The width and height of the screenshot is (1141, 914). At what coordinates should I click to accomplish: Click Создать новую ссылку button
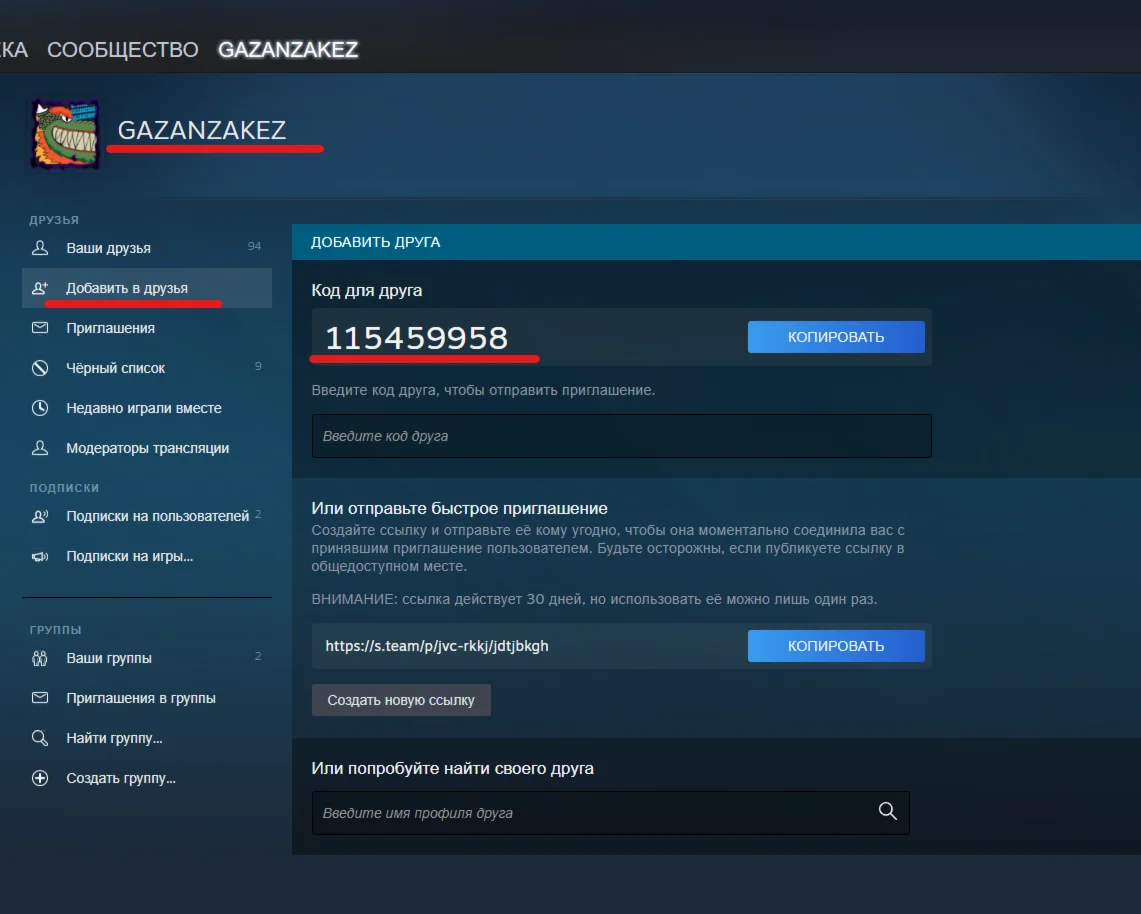pos(401,700)
